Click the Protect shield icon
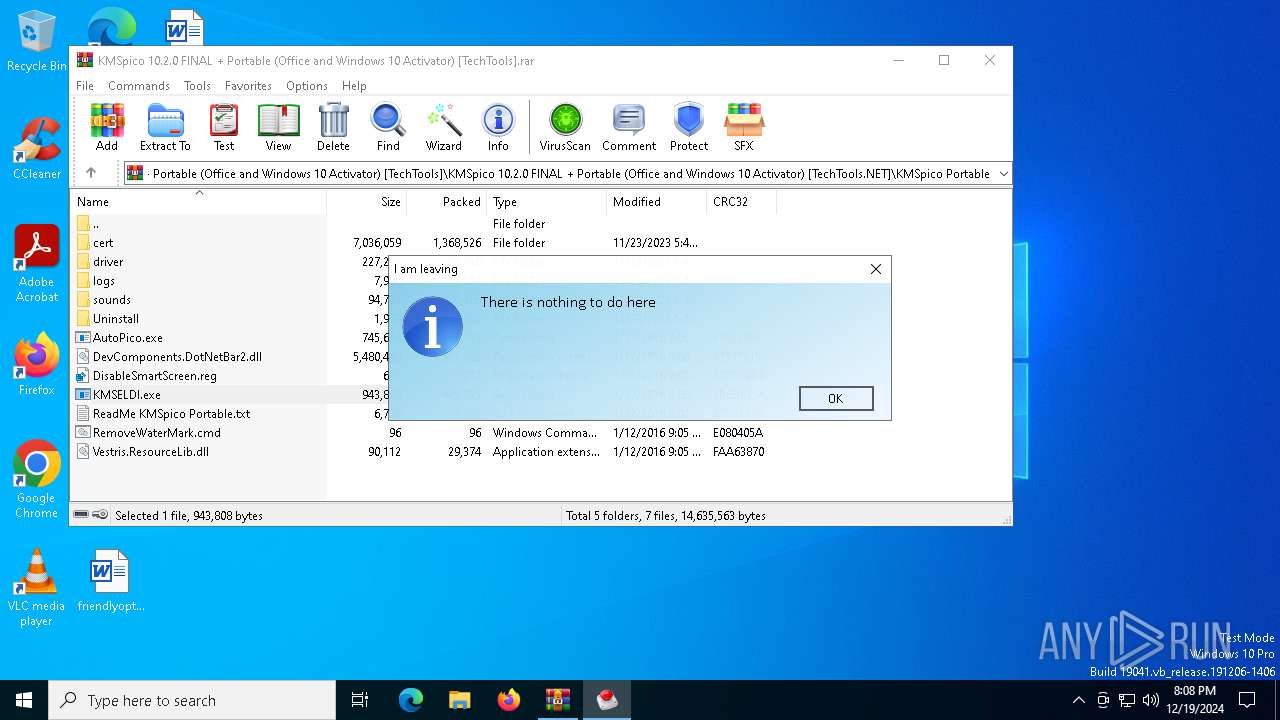The height and width of the screenshot is (720, 1280). click(x=689, y=127)
